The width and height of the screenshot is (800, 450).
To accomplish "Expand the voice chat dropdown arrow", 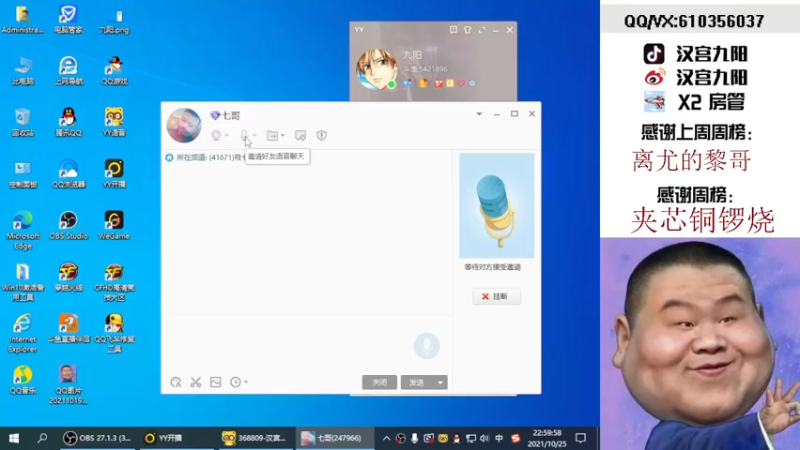I will click(x=255, y=135).
